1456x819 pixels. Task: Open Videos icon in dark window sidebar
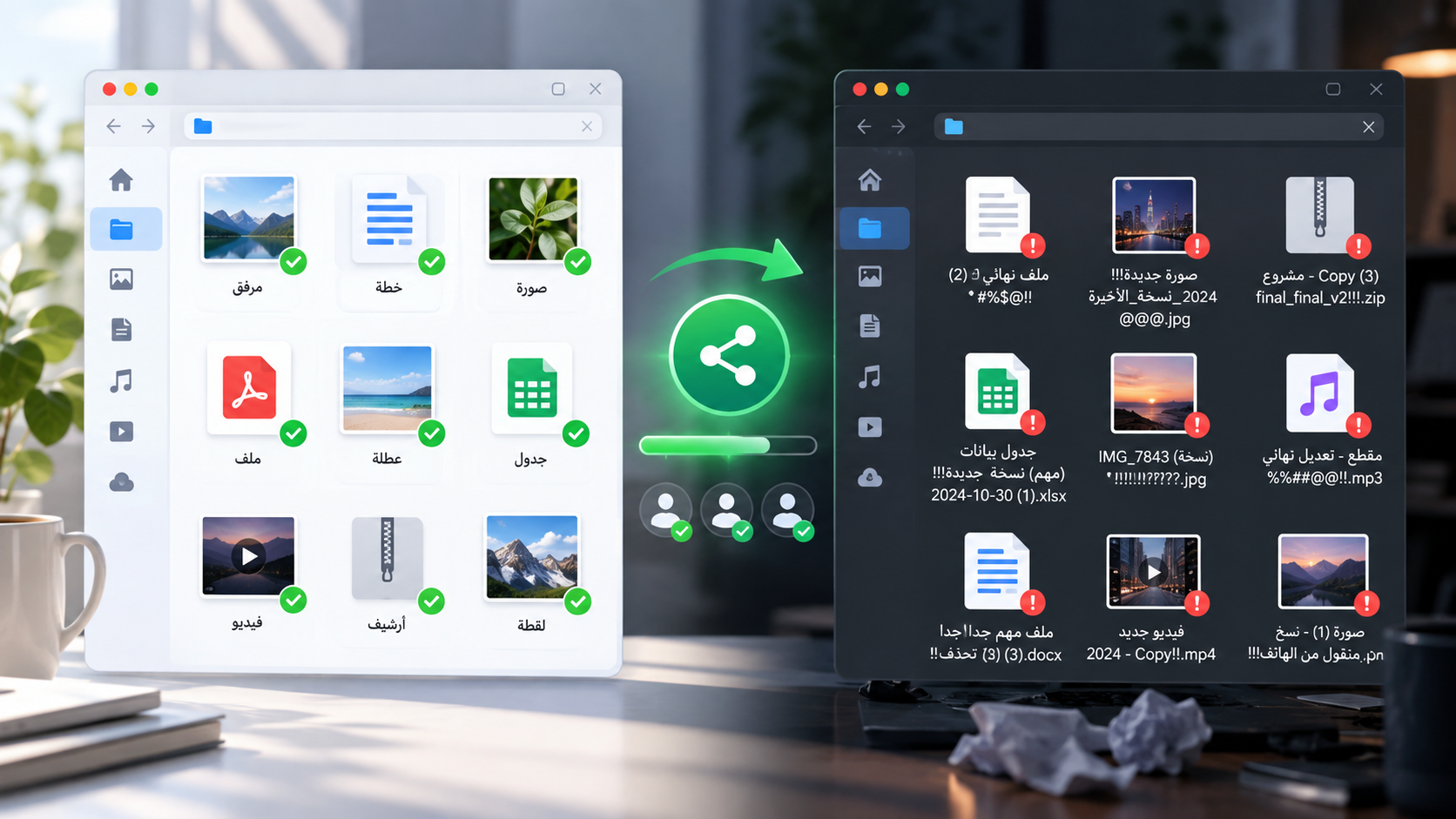point(869,426)
